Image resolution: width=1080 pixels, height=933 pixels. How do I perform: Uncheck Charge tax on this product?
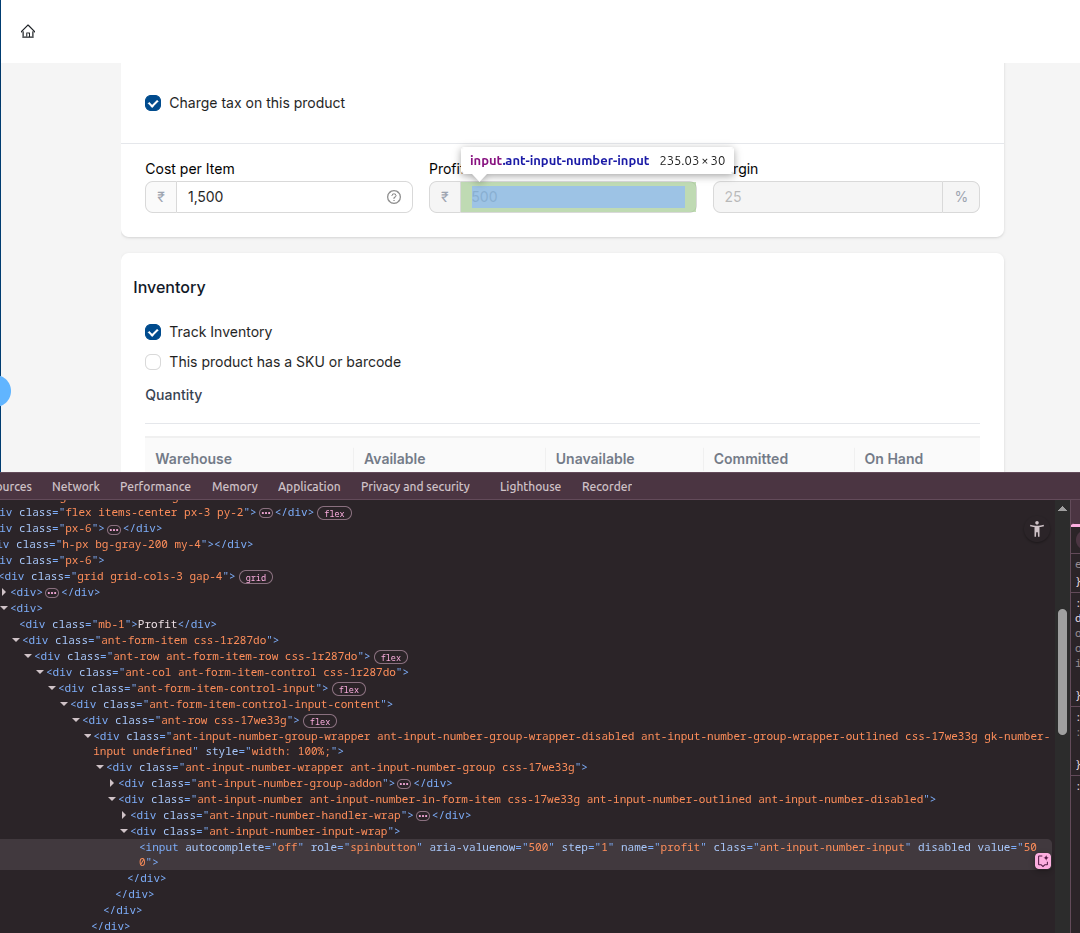click(153, 103)
